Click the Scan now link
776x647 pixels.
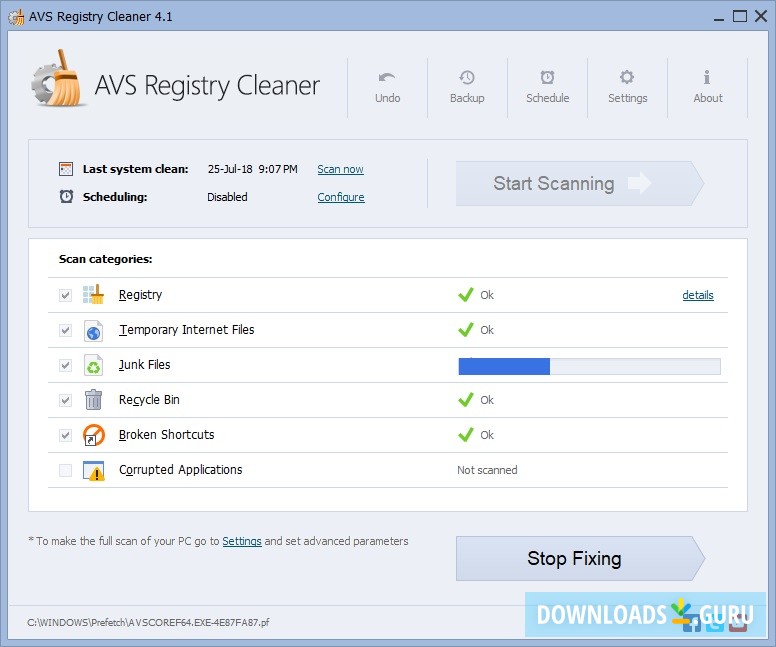(340, 169)
